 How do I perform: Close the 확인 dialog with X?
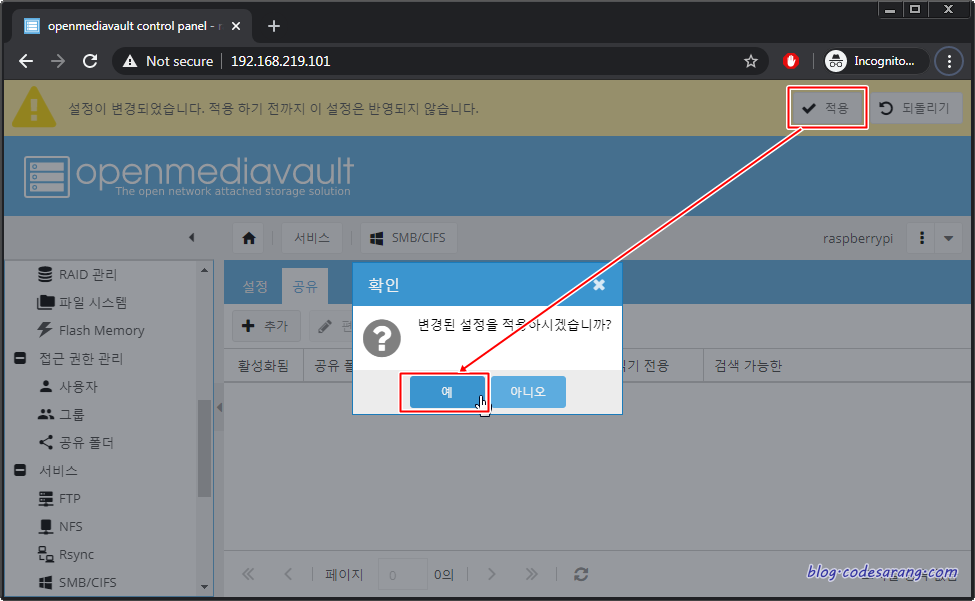pyautogui.click(x=599, y=285)
